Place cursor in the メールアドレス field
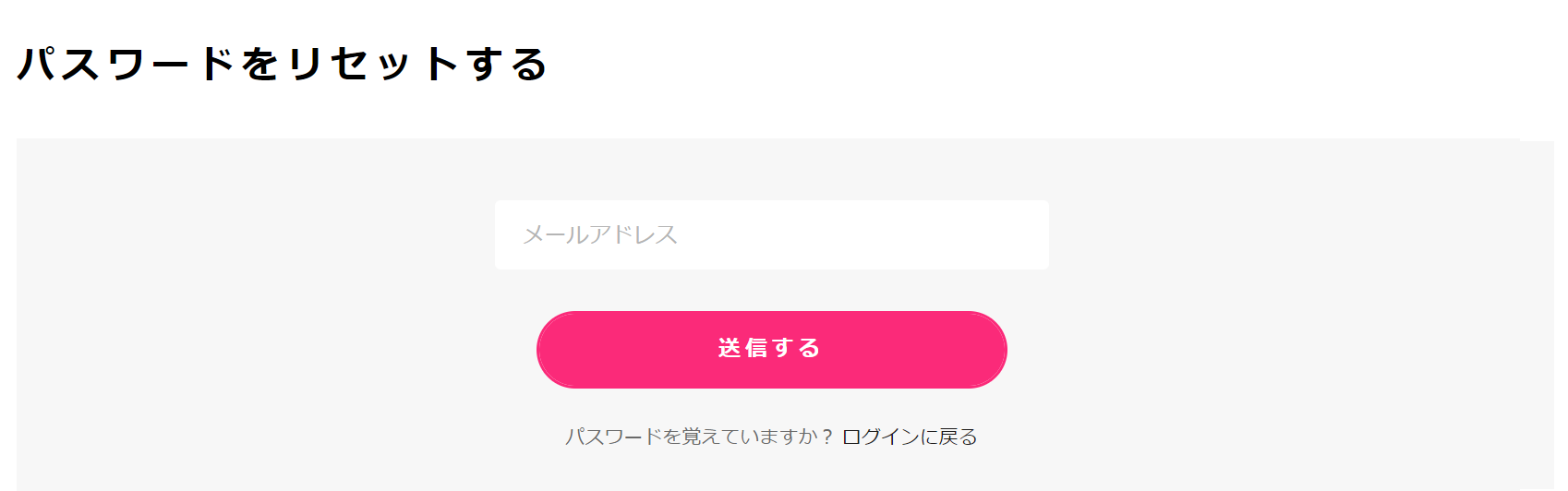Viewport: 1568px width, 491px height. tap(771, 235)
